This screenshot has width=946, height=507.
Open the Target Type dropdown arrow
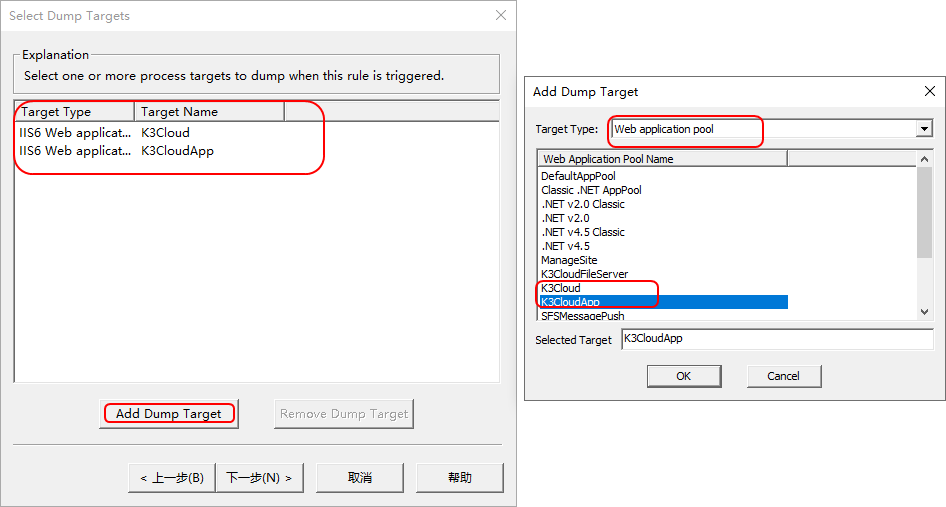(x=924, y=129)
